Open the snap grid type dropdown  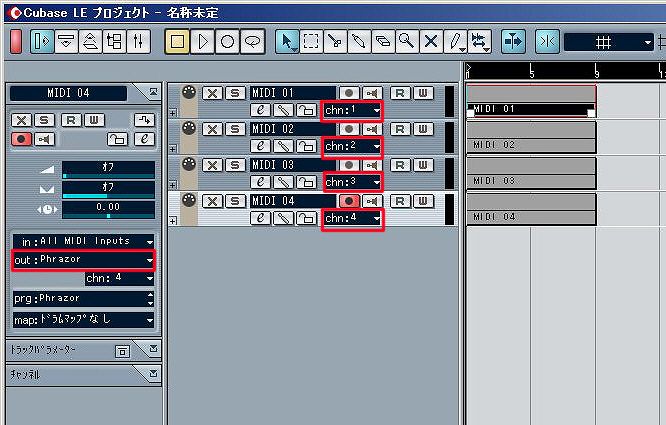608,42
